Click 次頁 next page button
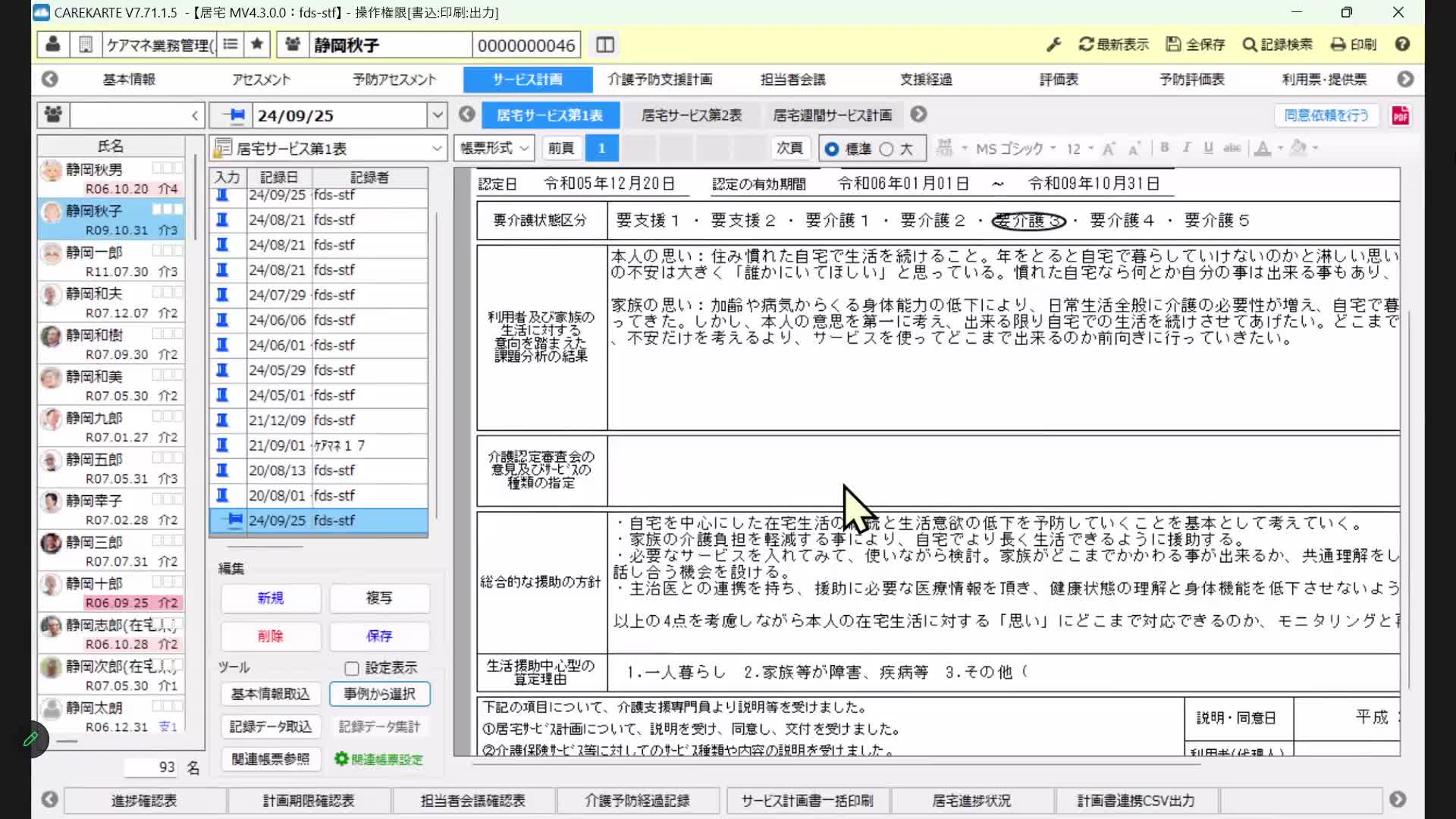1456x819 pixels. (x=789, y=148)
